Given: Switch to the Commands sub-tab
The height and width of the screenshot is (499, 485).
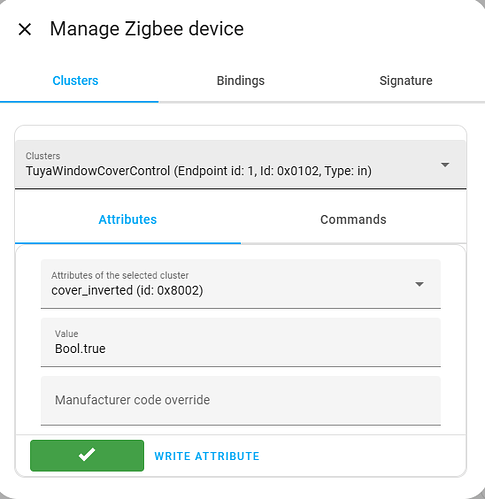Looking at the screenshot, I should click(x=353, y=219).
